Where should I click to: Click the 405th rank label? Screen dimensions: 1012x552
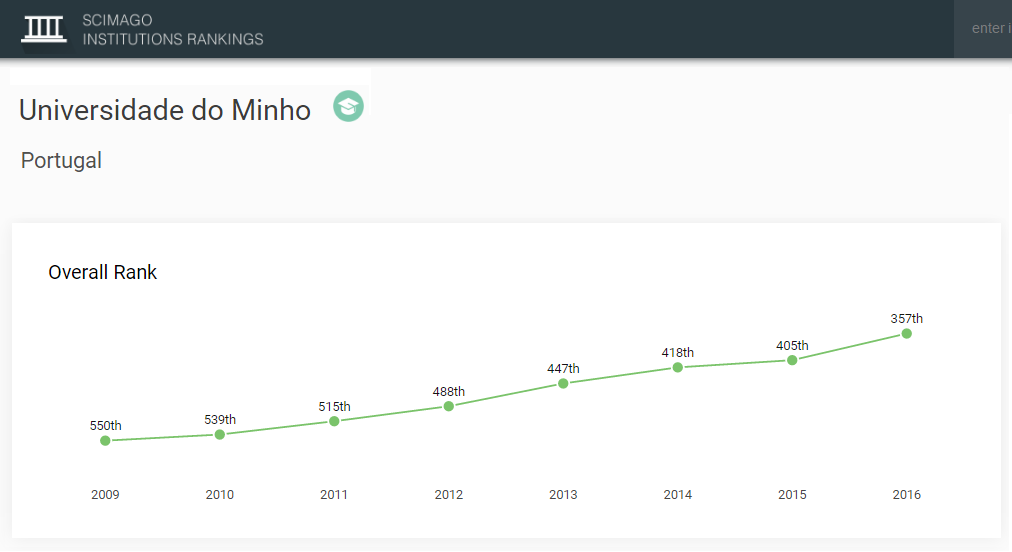point(792,345)
